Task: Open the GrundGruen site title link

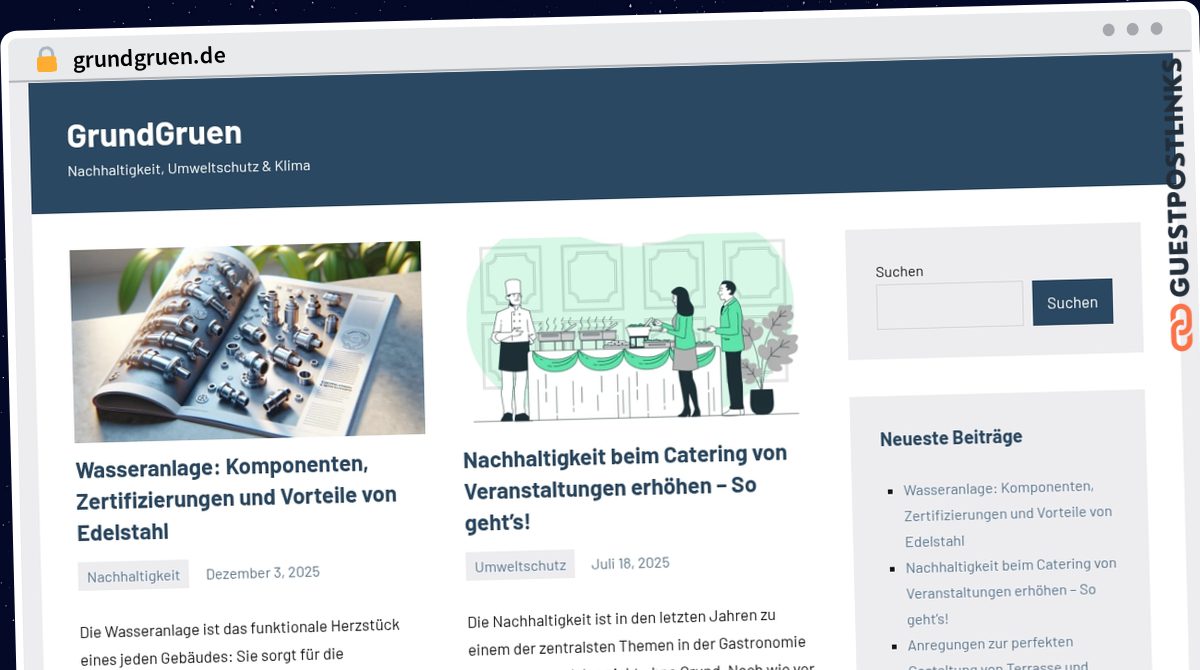Action: [154, 134]
